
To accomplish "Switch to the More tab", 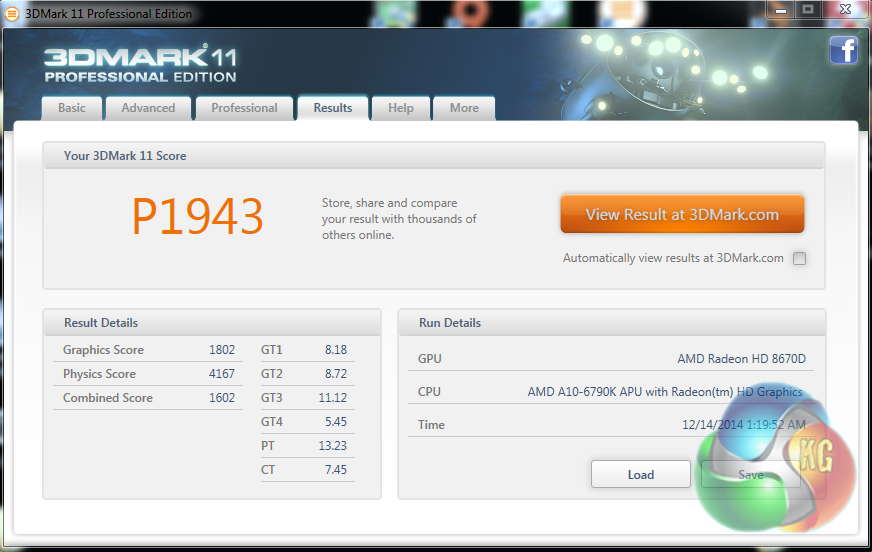I will click(x=464, y=108).
